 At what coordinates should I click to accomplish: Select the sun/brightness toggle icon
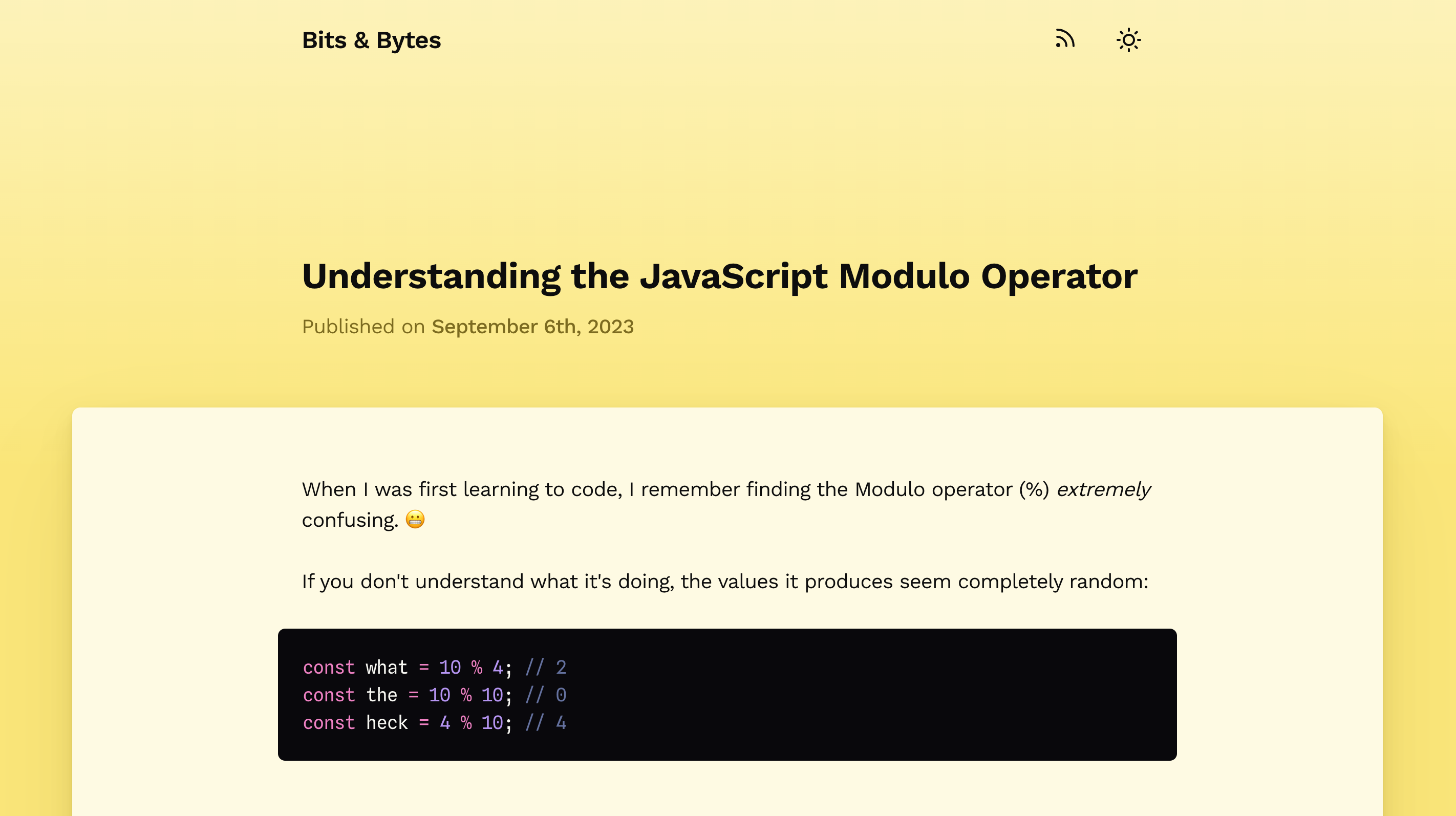click(x=1128, y=40)
